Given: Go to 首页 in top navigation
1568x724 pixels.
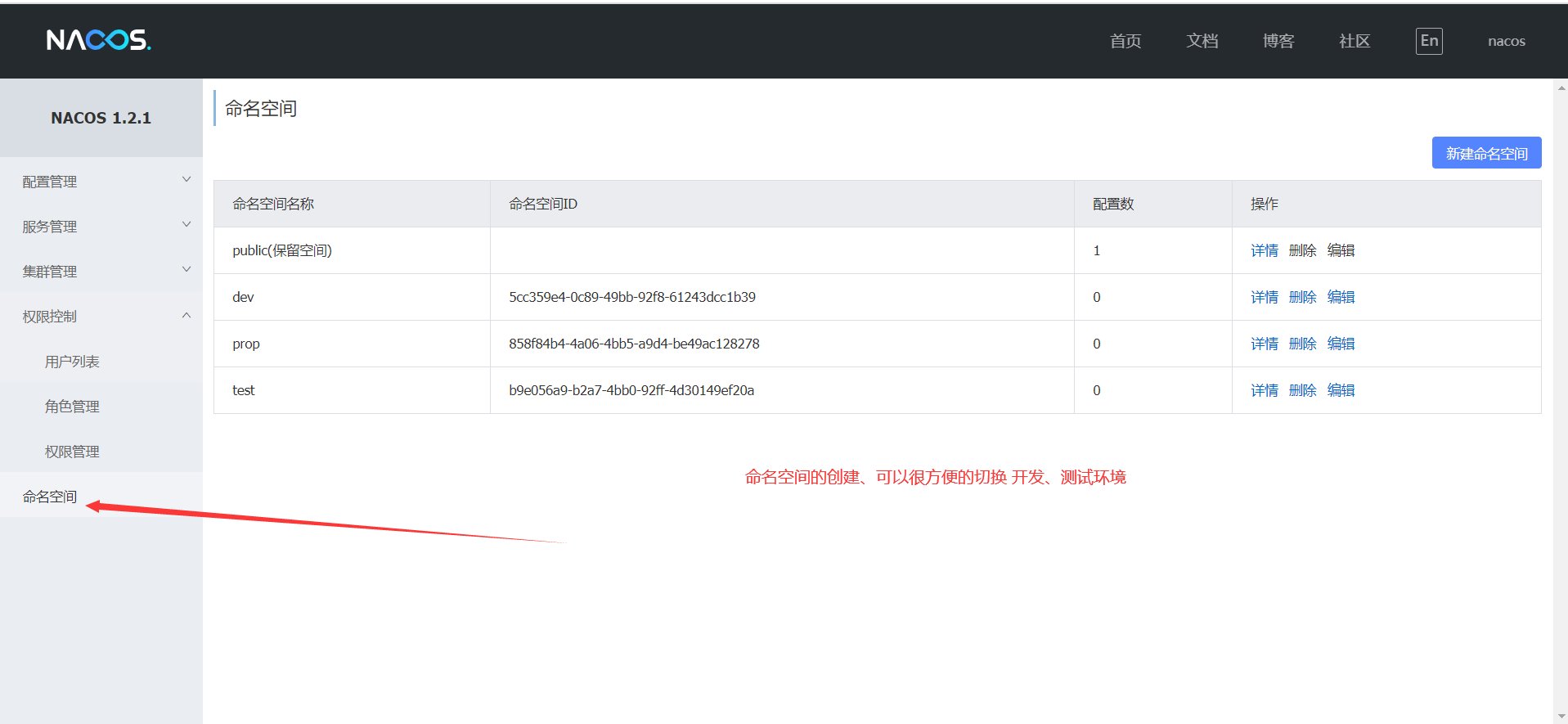Looking at the screenshot, I should 1125,41.
